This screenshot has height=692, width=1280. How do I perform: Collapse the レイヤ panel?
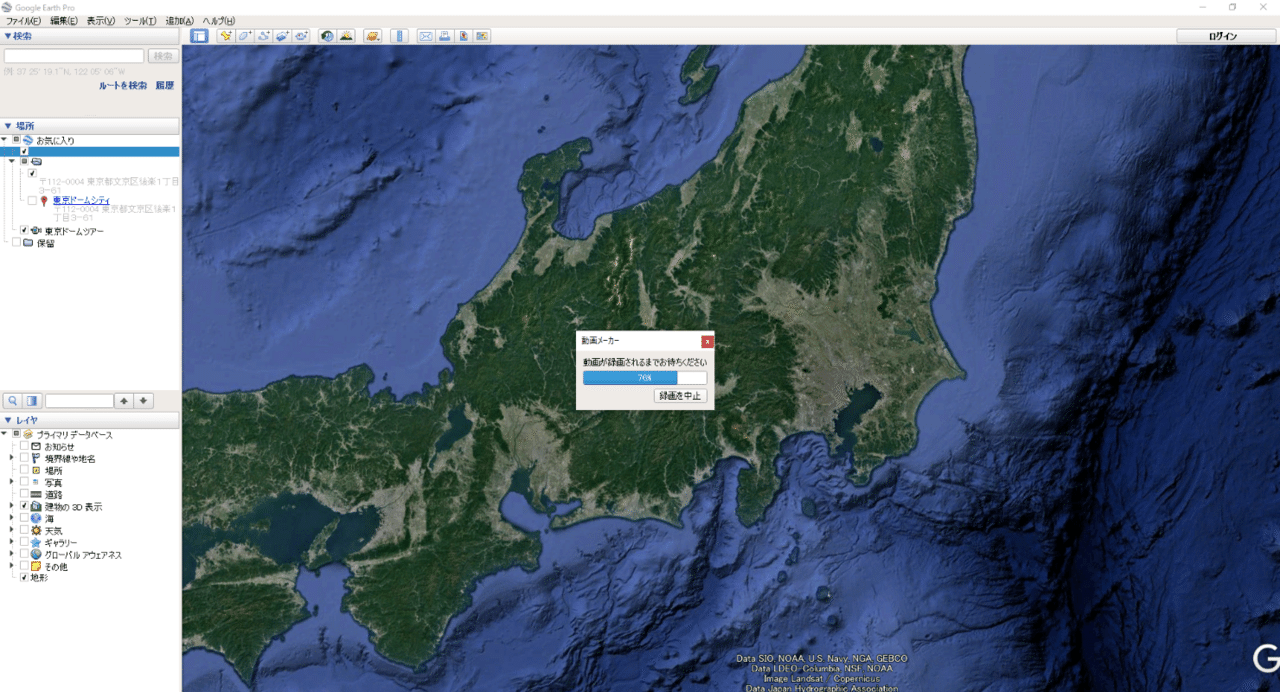8,419
